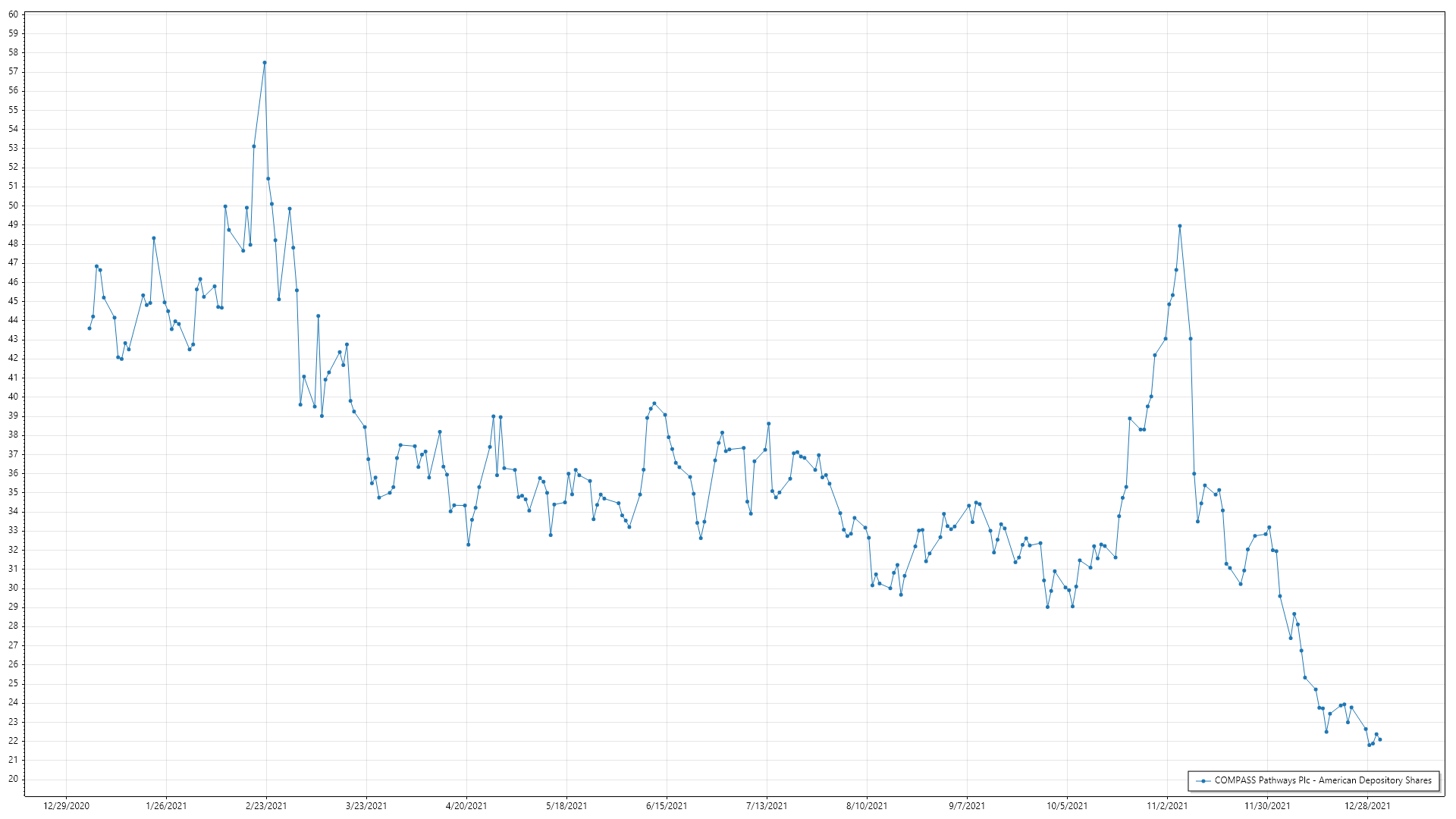Screen dimensions: 1456x819
Task: Click the 11/2/2021 x-axis date label
Action: (x=1167, y=806)
